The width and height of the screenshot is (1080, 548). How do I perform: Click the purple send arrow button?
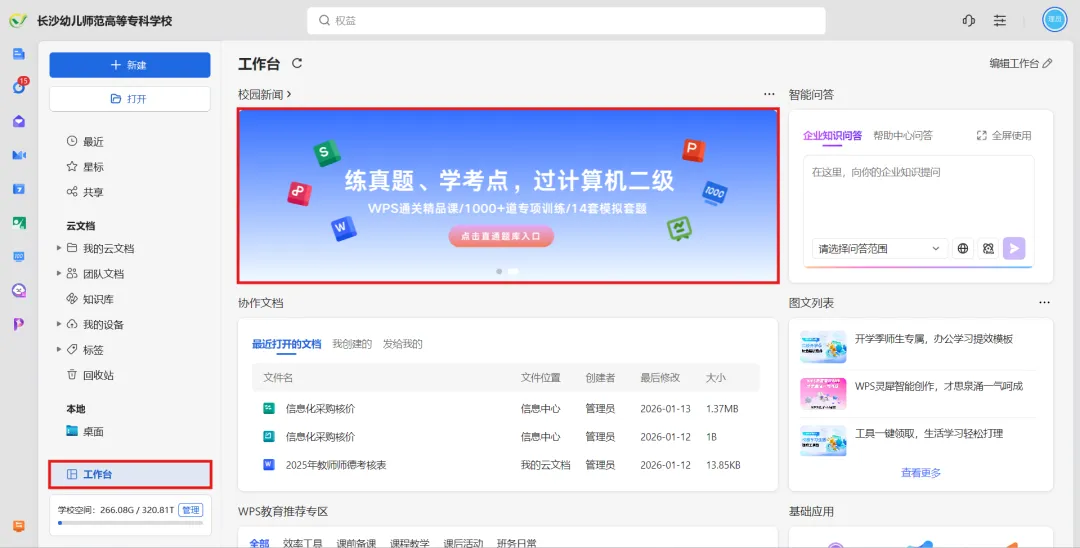coord(1014,249)
